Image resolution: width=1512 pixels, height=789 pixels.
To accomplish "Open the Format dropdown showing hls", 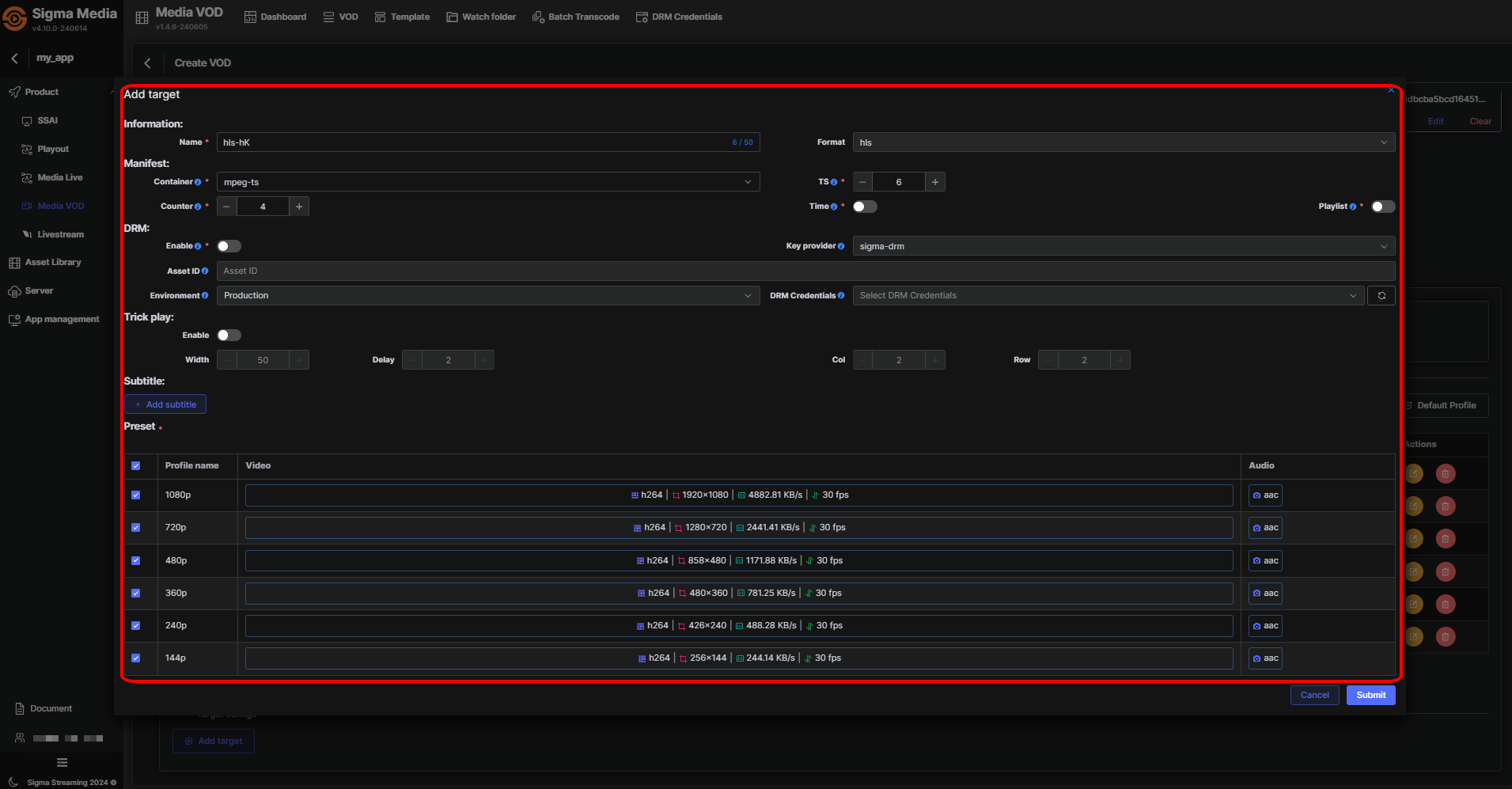I will (1123, 142).
